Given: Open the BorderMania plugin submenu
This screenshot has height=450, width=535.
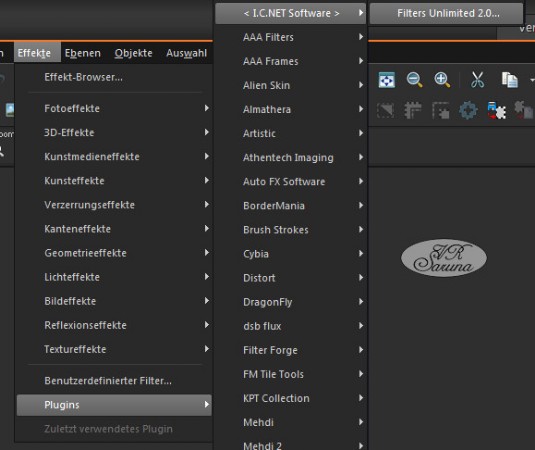Looking at the screenshot, I should [291, 206].
